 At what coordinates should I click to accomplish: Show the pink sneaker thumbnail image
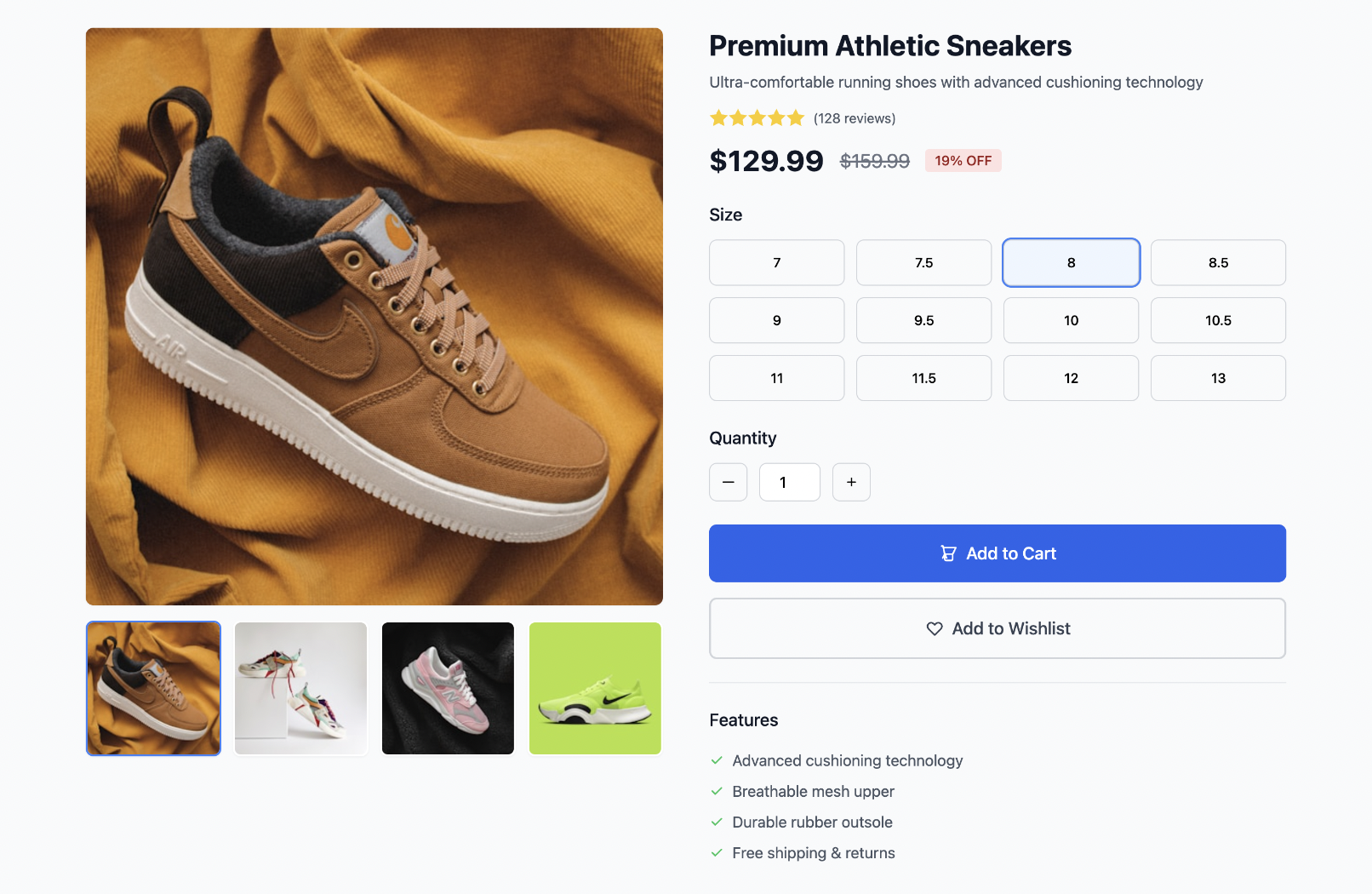448,688
